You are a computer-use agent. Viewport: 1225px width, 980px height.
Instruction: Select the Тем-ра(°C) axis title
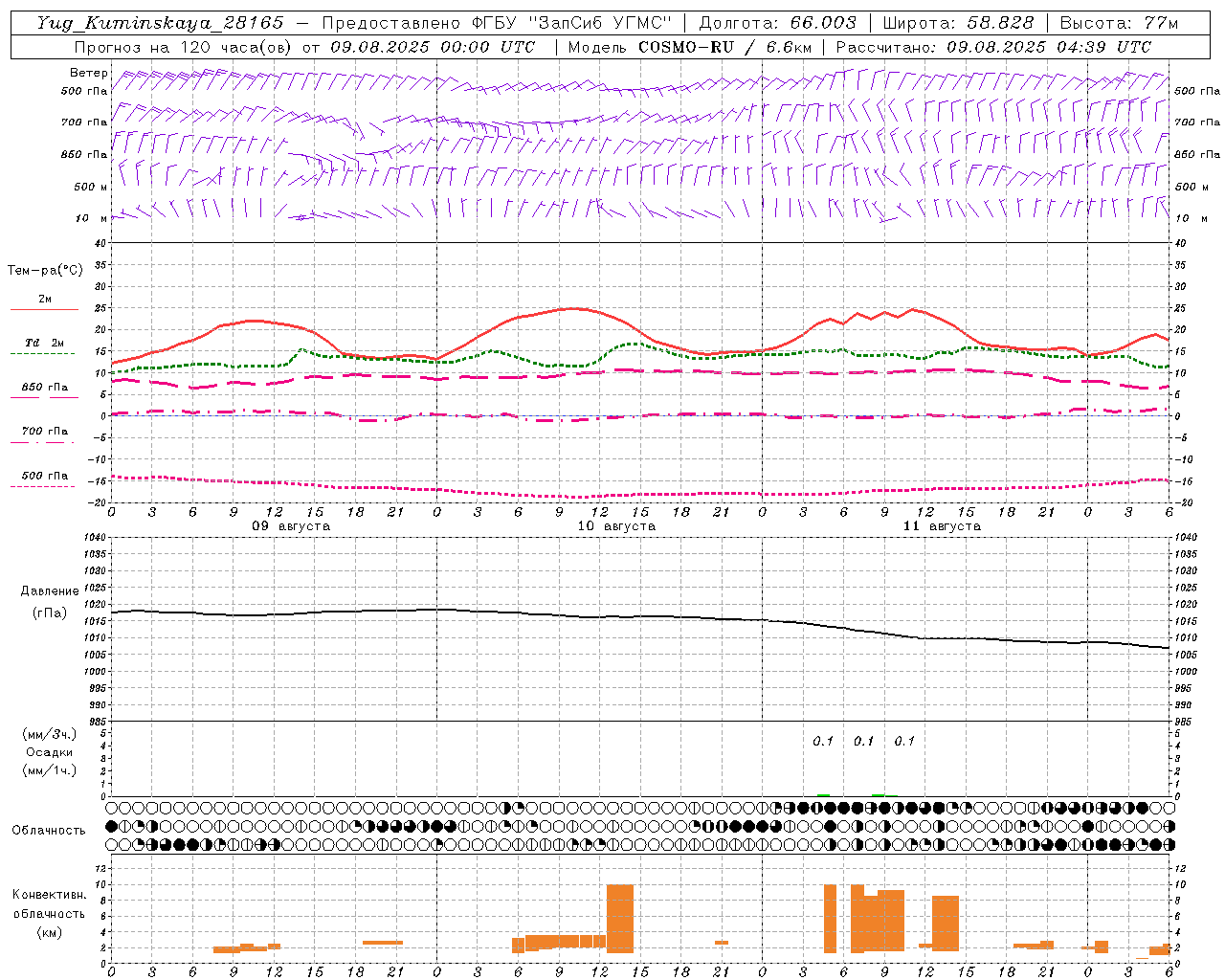(x=45, y=271)
